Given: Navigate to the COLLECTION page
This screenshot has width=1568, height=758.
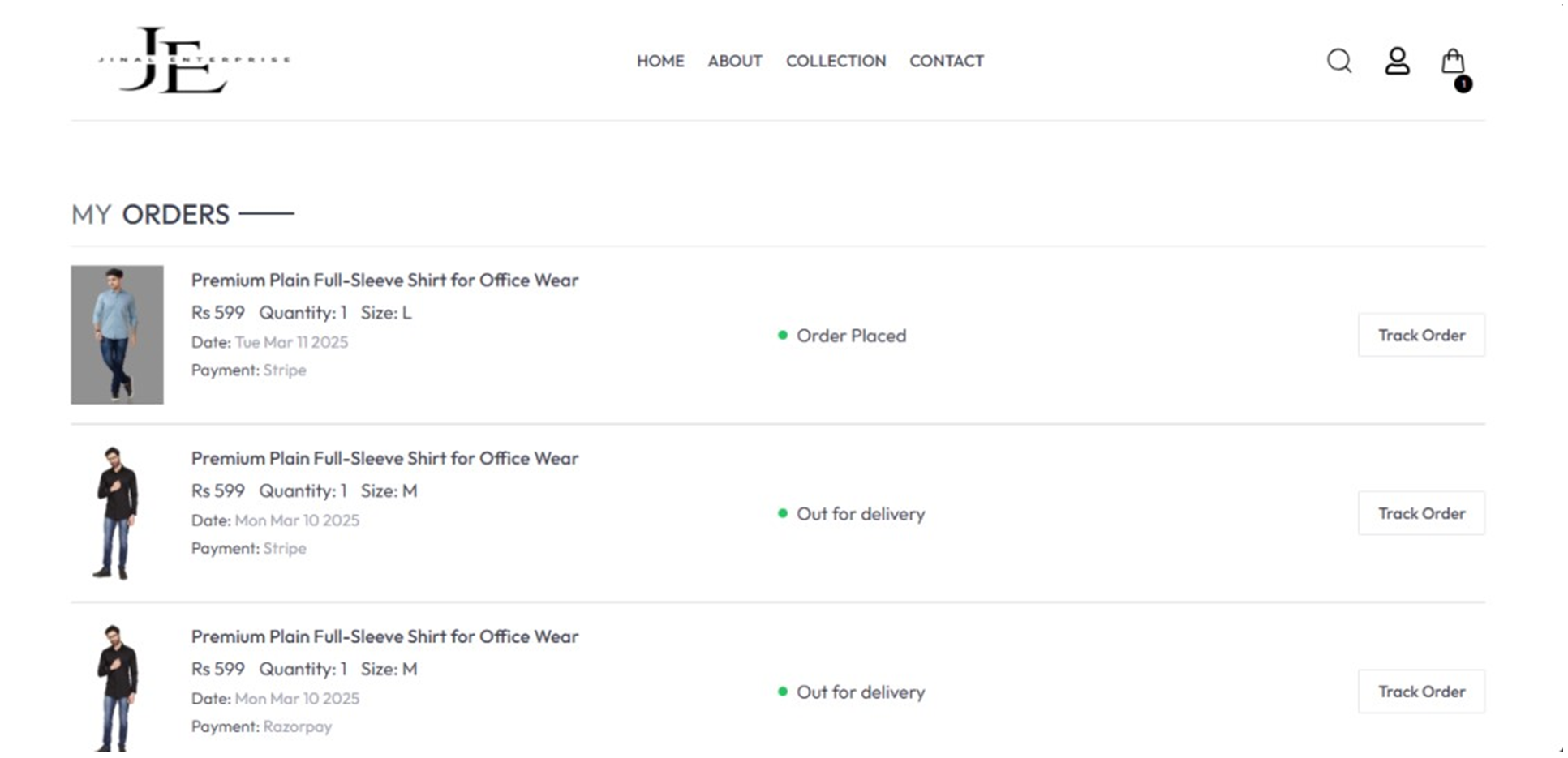Looking at the screenshot, I should pyautogui.click(x=836, y=61).
